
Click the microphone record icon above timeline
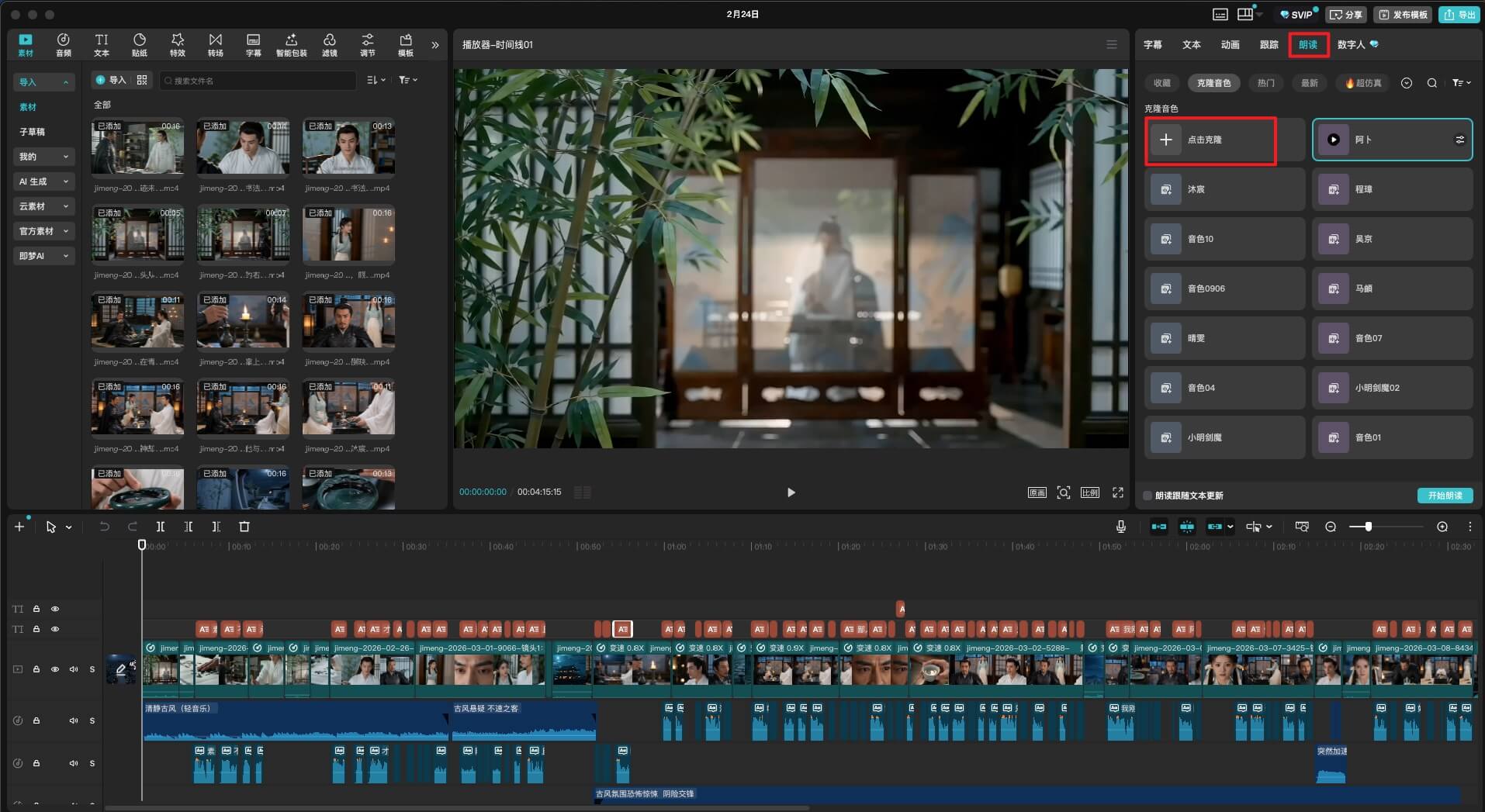tap(1120, 527)
